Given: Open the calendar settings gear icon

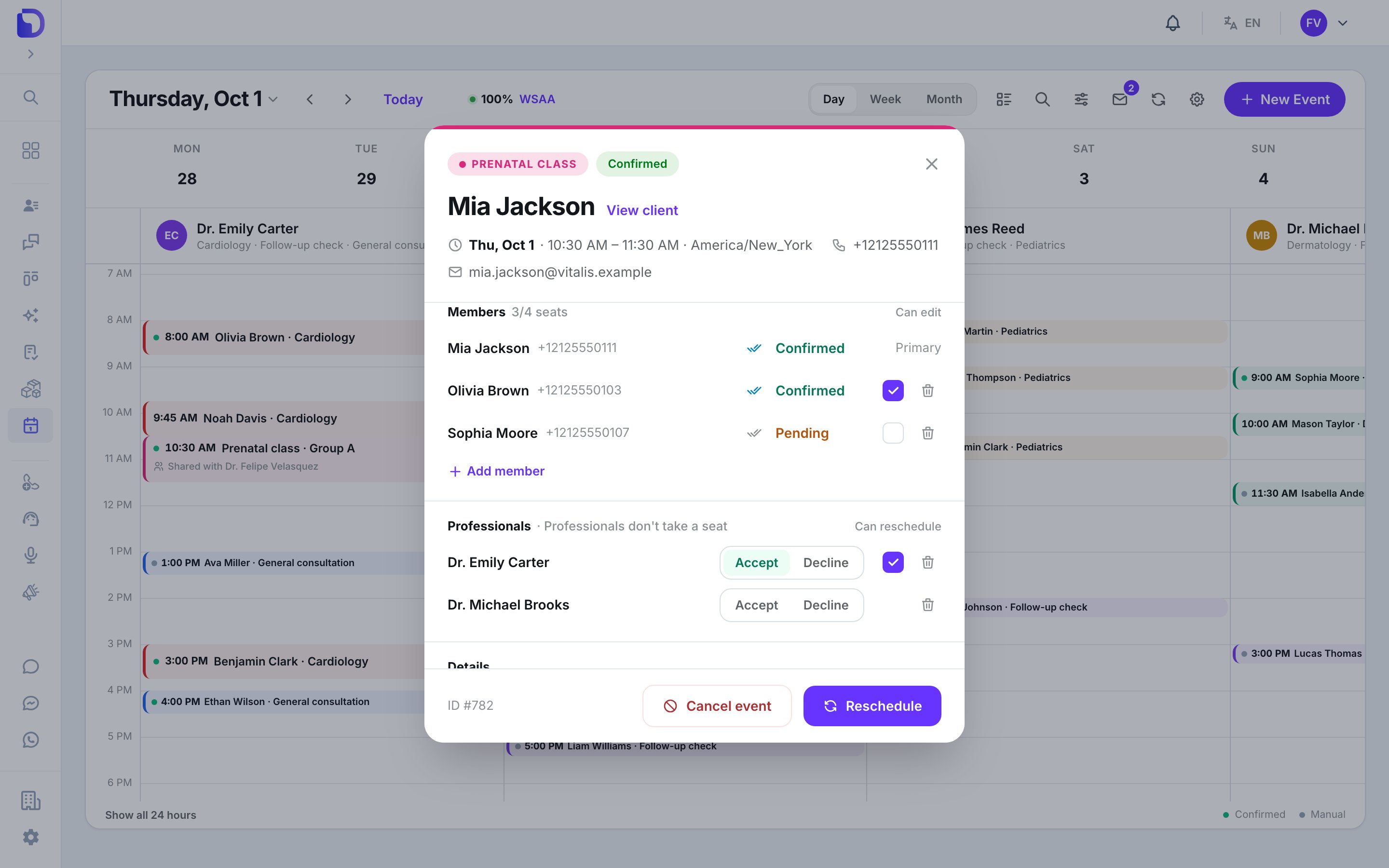Looking at the screenshot, I should click(1197, 99).
